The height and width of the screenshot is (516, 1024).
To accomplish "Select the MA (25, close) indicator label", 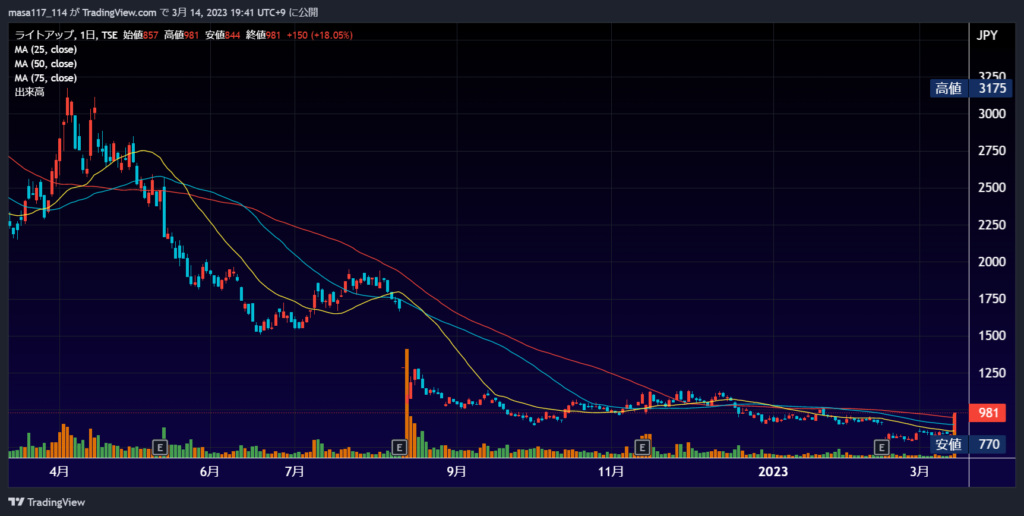I will point(46,50).
